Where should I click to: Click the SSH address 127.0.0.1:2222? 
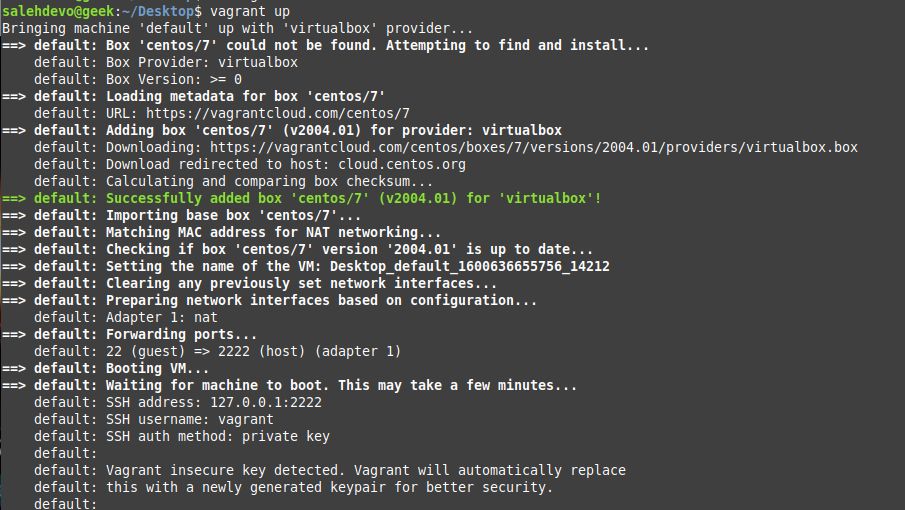tap(266, 402)
